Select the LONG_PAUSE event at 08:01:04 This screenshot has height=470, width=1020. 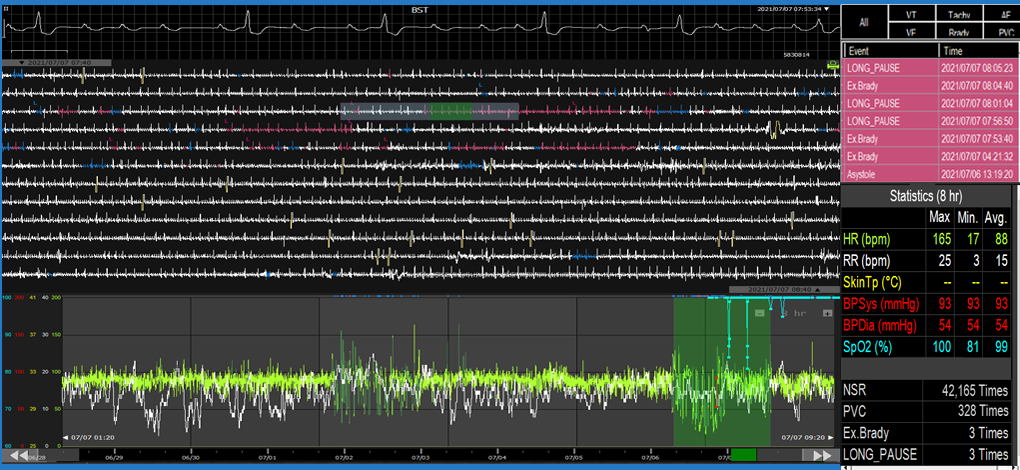click(x=931, y=103)
